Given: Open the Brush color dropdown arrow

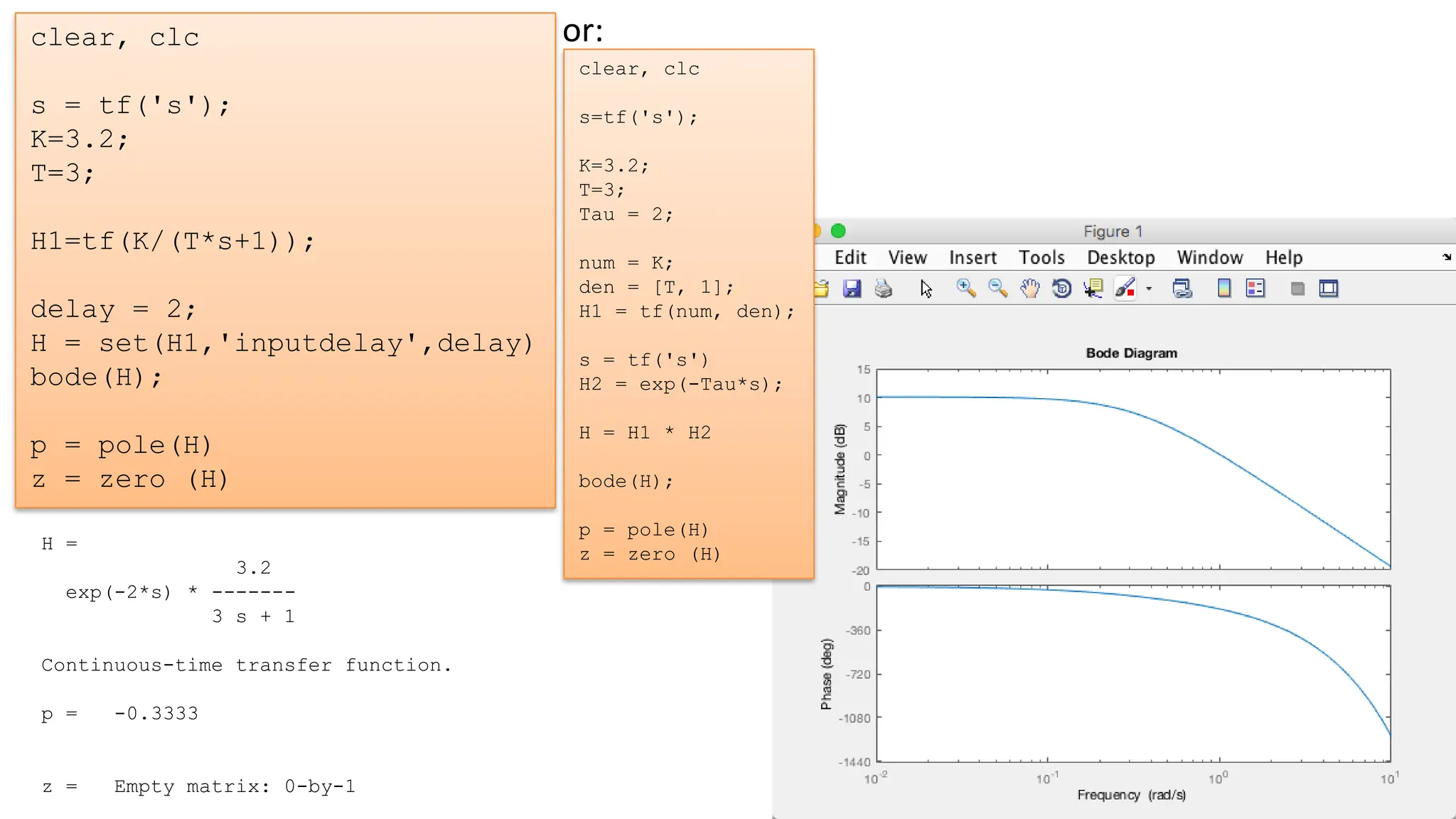Looking at the screenshot, I should [1149, 289].
